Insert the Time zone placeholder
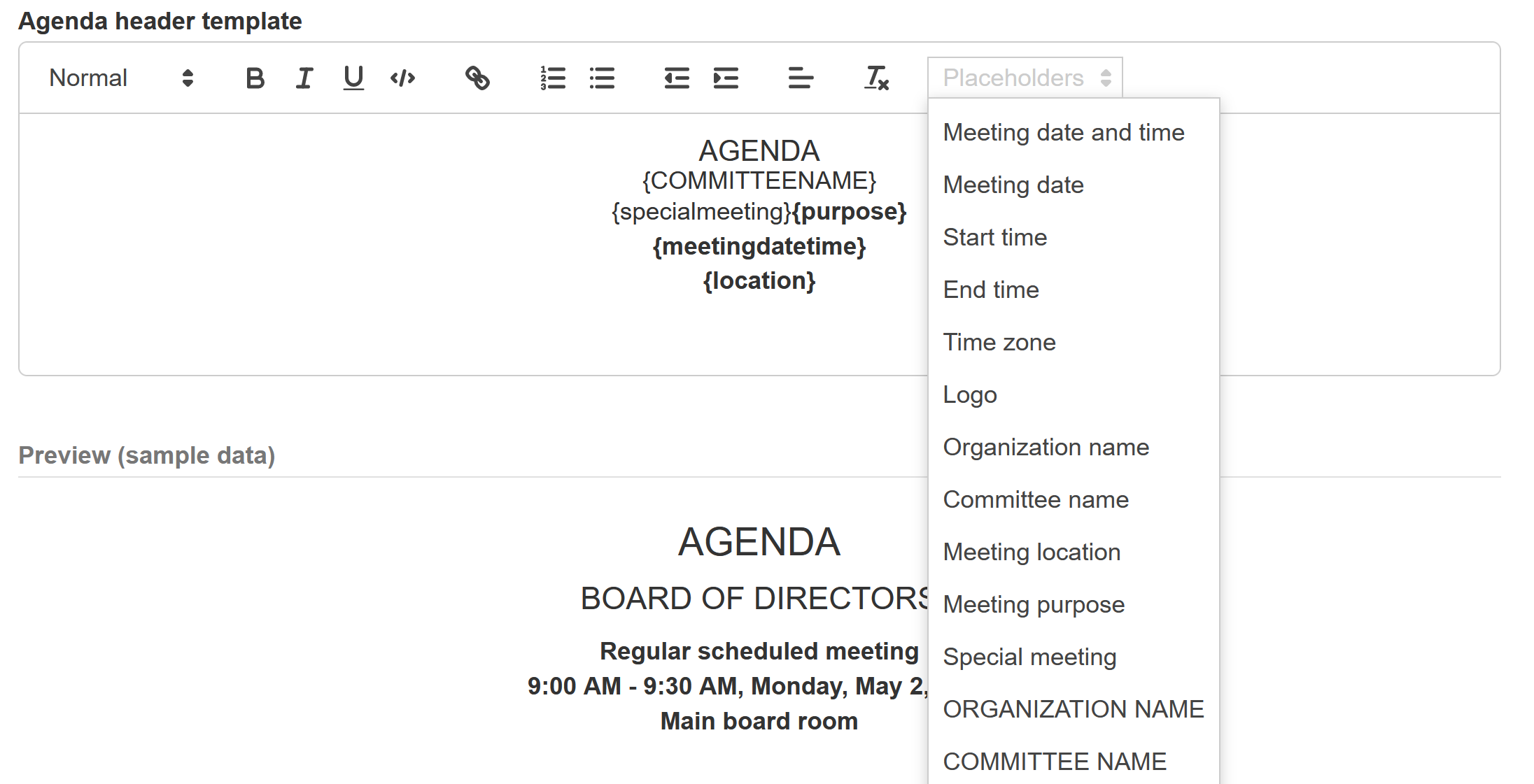The height and width of the screenshot is (784, 1534). tap(999, 343)
